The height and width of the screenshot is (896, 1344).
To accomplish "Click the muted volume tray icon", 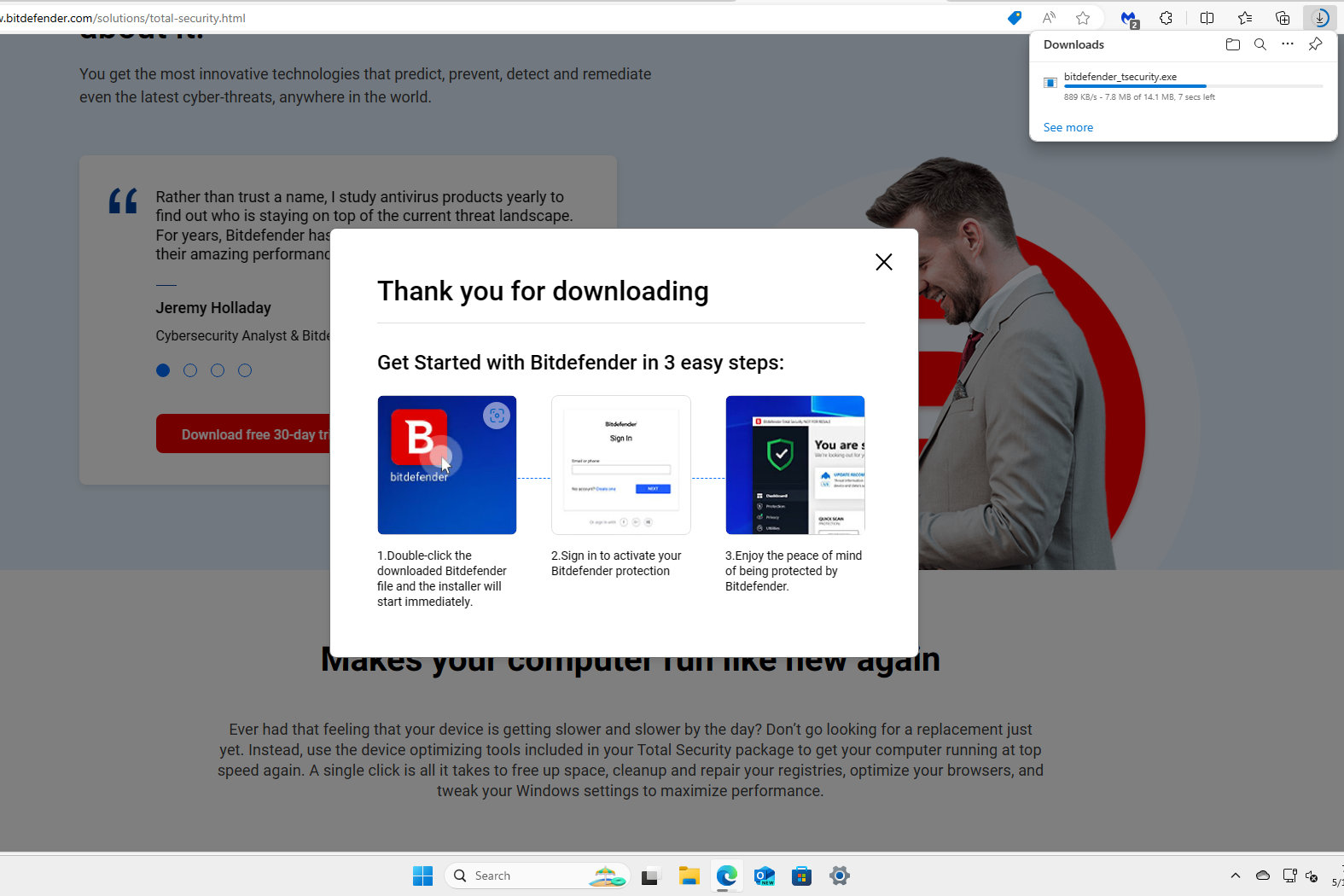I will tap(1312, 876).
